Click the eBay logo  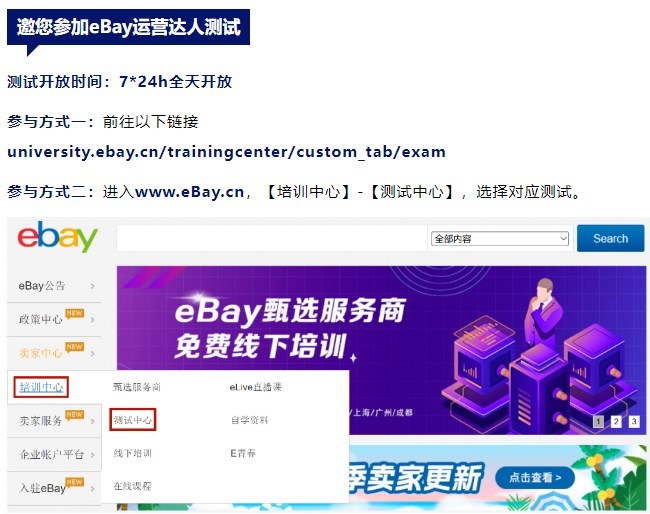57,237
